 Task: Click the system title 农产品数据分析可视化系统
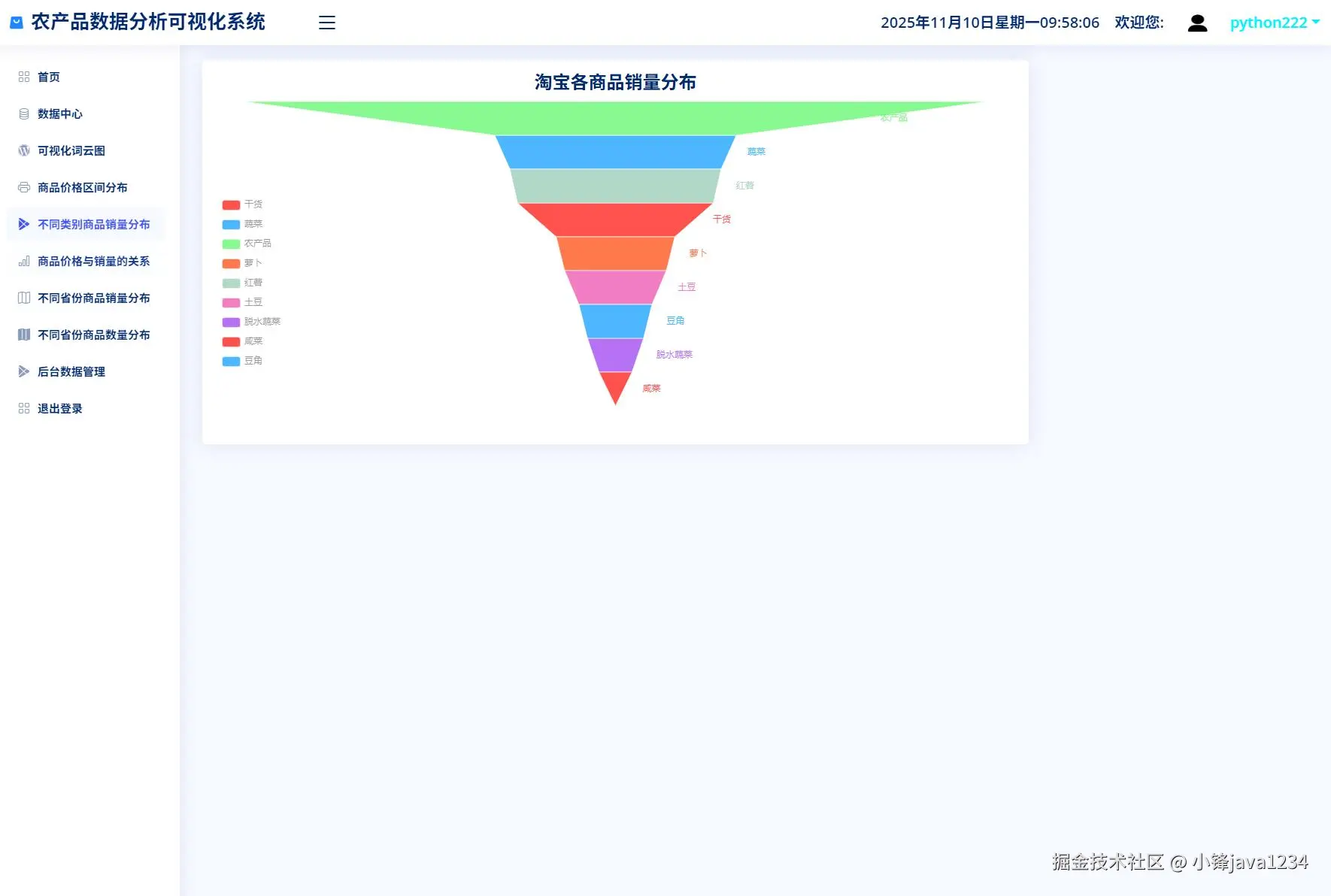coord(148,22)
